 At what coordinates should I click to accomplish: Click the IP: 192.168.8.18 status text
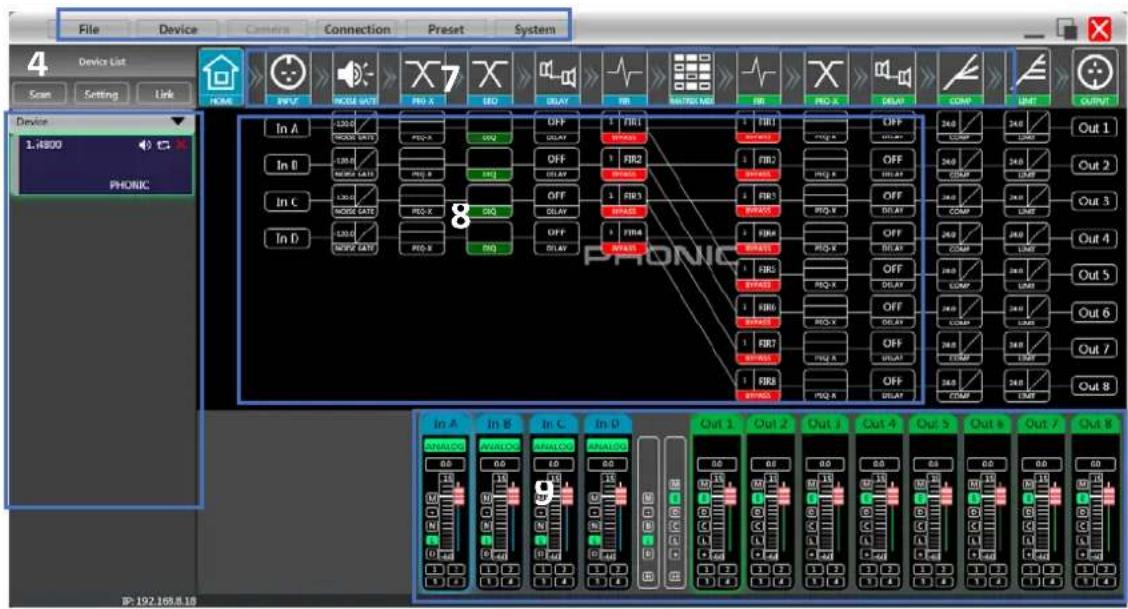159,600
